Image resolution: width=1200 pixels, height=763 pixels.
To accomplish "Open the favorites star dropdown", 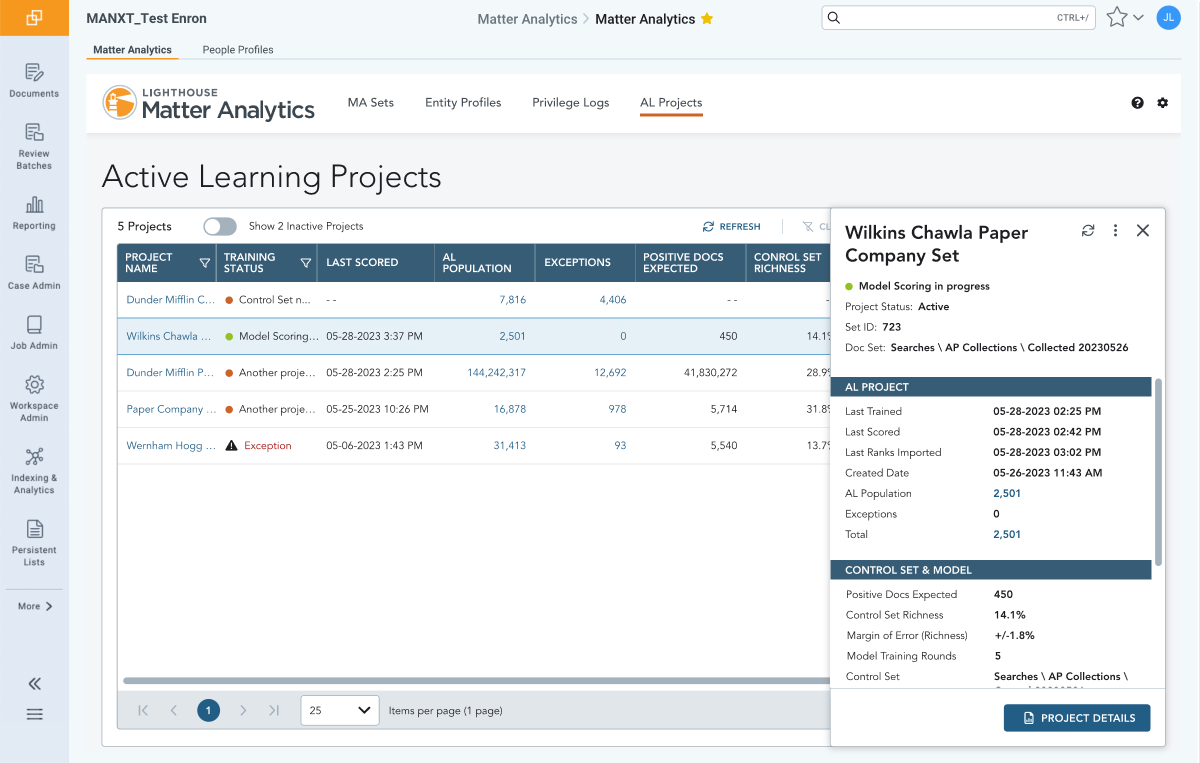I will (x=1124, y=18).
